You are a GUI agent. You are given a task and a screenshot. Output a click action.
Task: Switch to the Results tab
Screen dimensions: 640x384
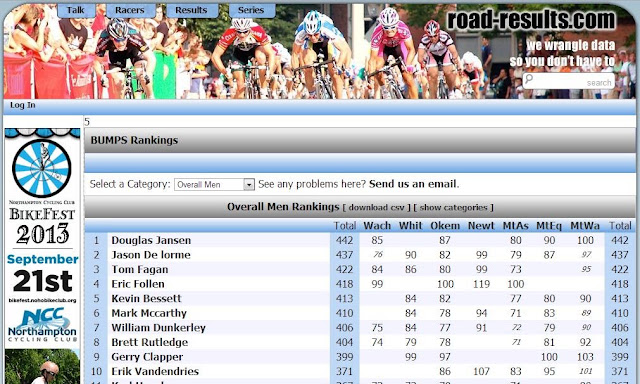point(191,11)
